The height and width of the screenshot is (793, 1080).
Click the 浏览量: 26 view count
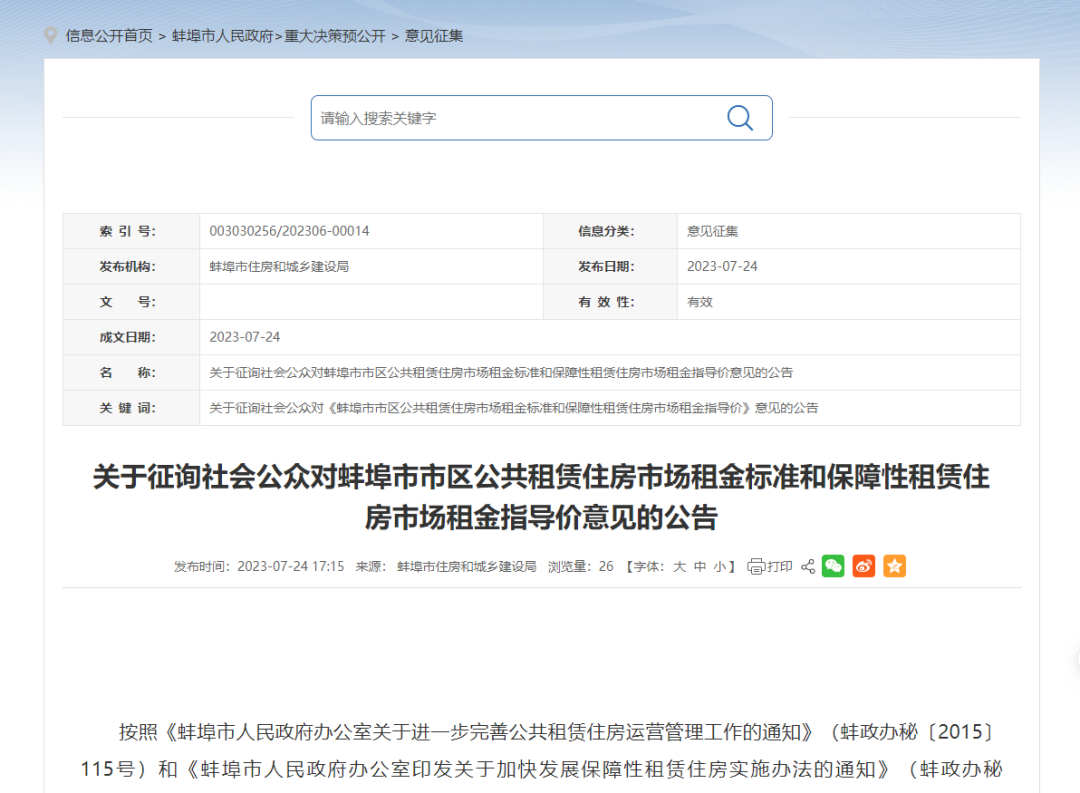pyautogui.click(x=581, y=566)
